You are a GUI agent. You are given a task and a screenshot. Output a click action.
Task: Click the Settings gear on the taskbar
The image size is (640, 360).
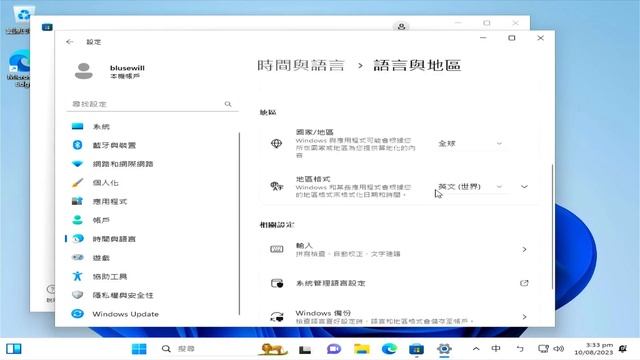point(444,349)
